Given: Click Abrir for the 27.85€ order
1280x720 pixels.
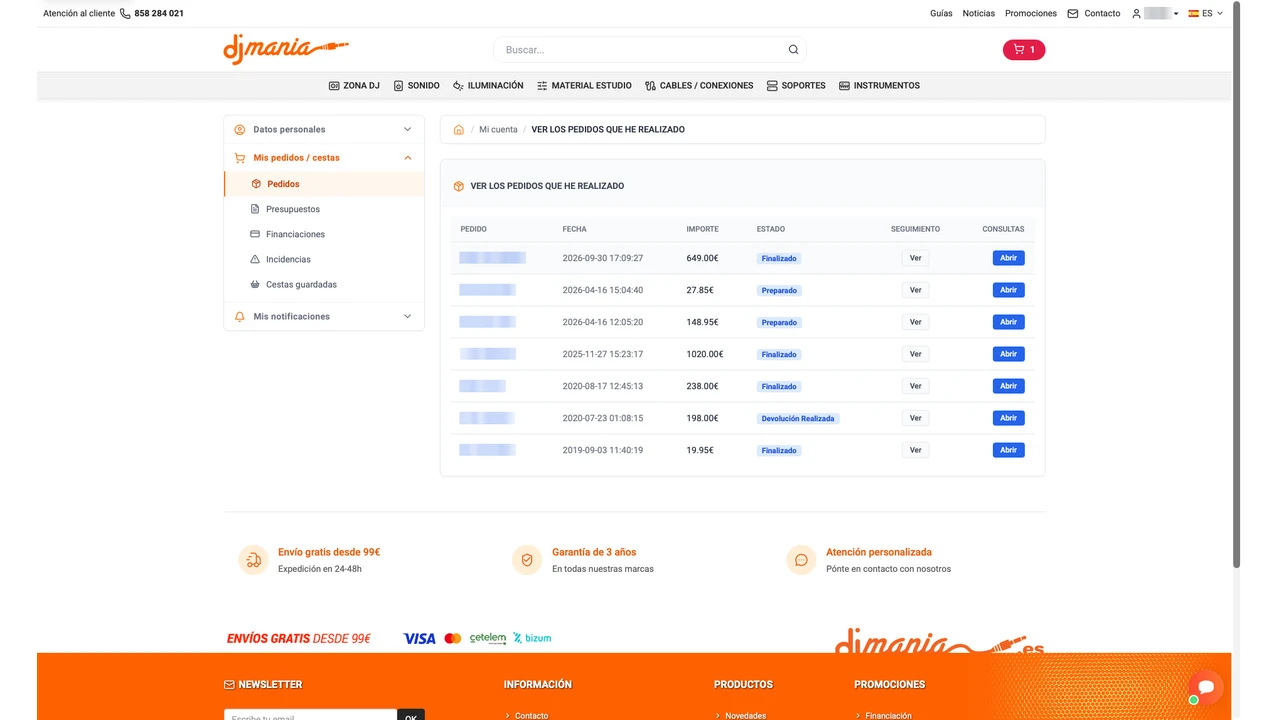Looking at the screenshot, I should (x=1008, y=290).
